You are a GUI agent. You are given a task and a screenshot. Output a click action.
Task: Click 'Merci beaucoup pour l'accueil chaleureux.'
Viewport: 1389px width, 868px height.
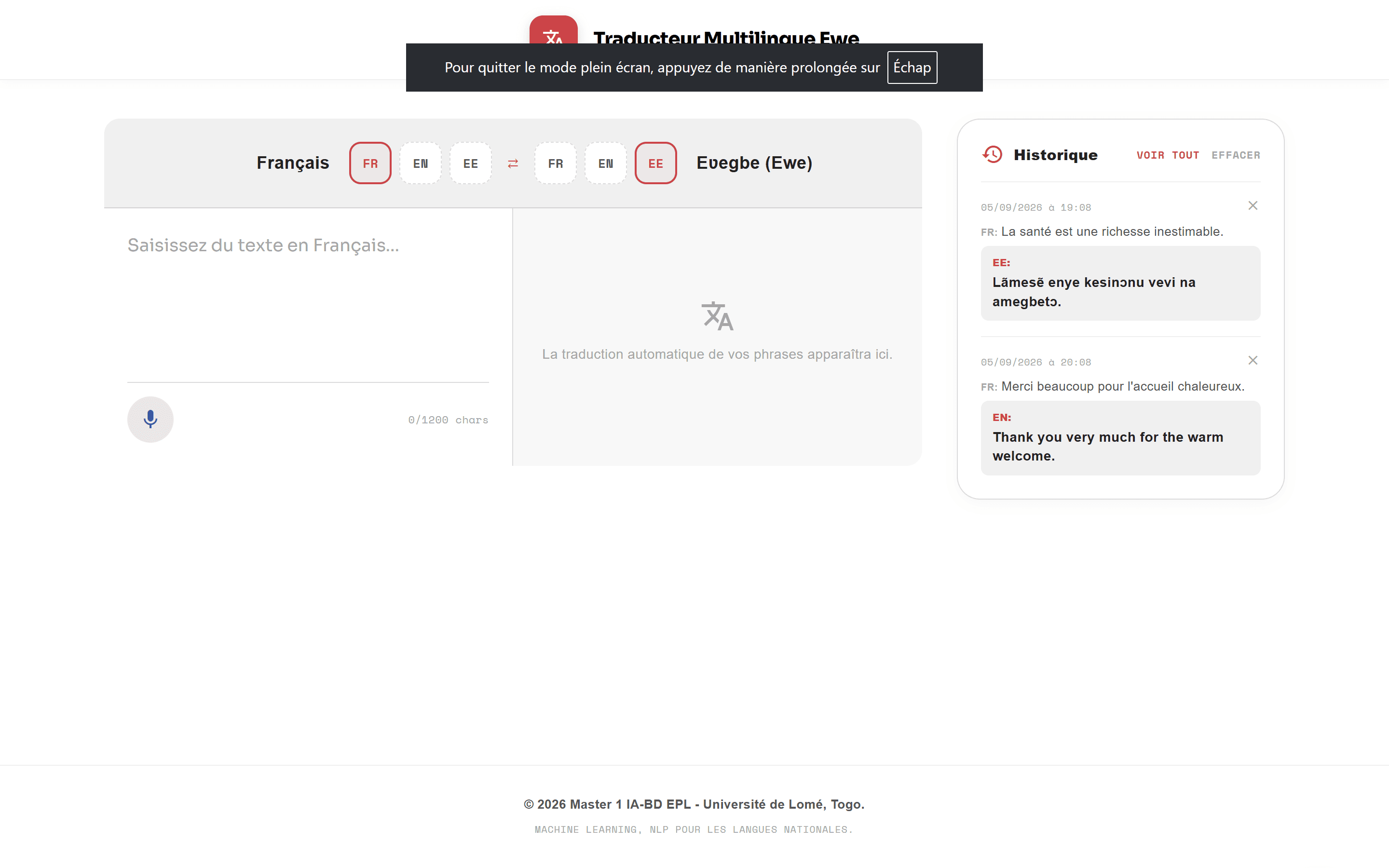[1123, 386]
